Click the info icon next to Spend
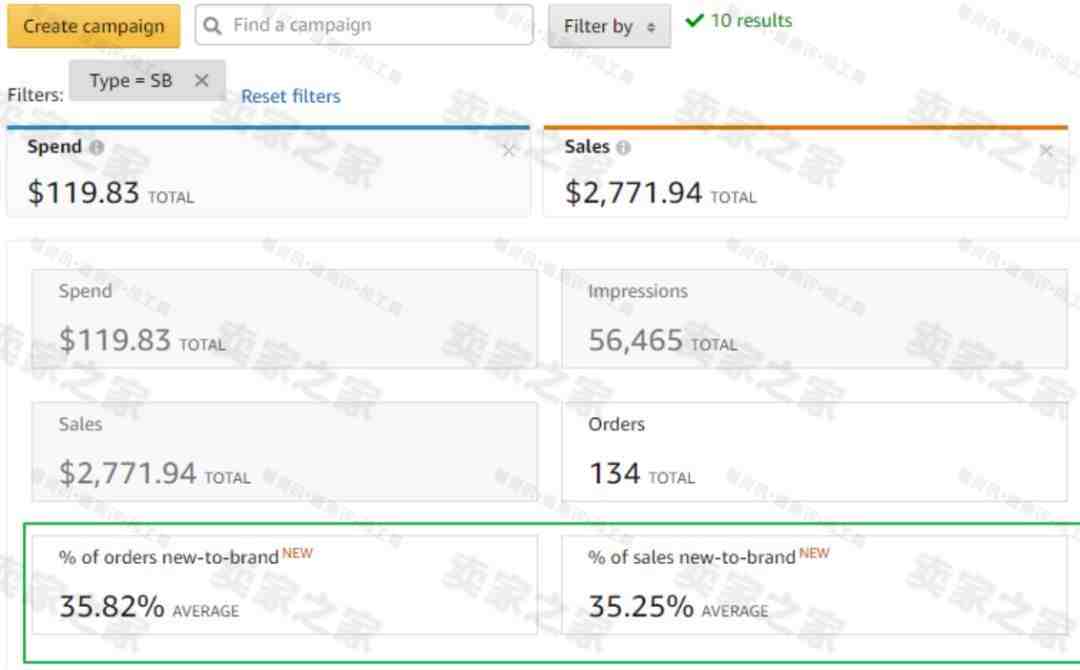 coord(96,147)
